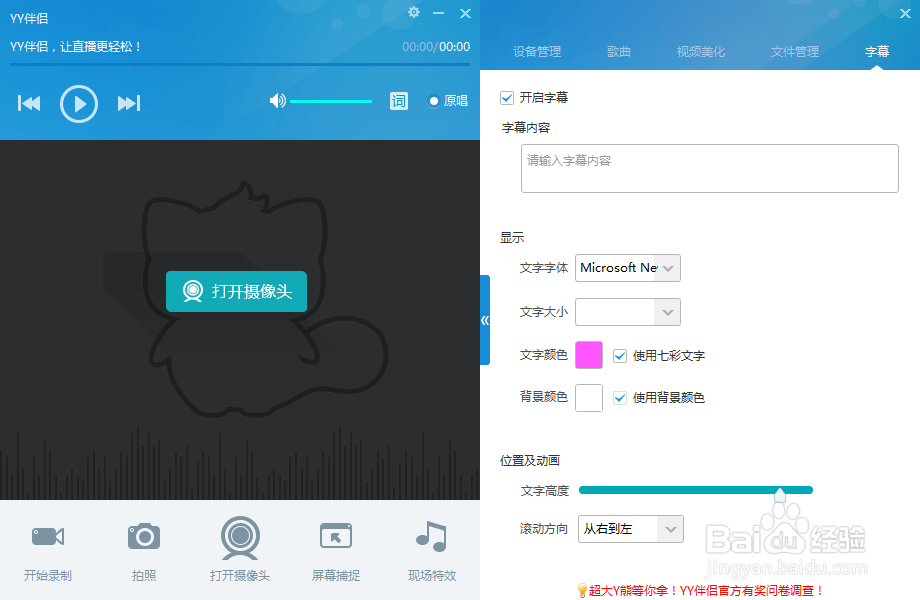
Task: Open 屏幕捕捉 screen capture
Action: click(x=336, y=550)
